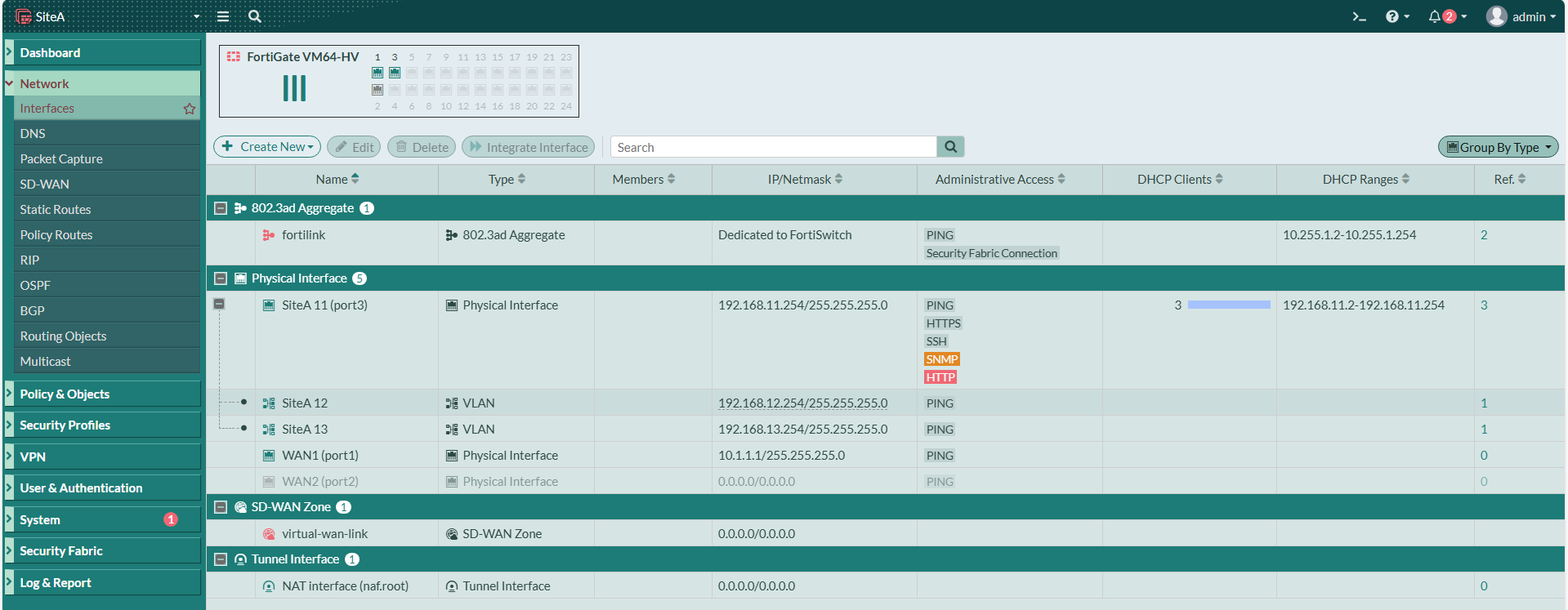Open Policy Routes
This screenshot has width=1568, height=610.
click(x=107, y=235)
